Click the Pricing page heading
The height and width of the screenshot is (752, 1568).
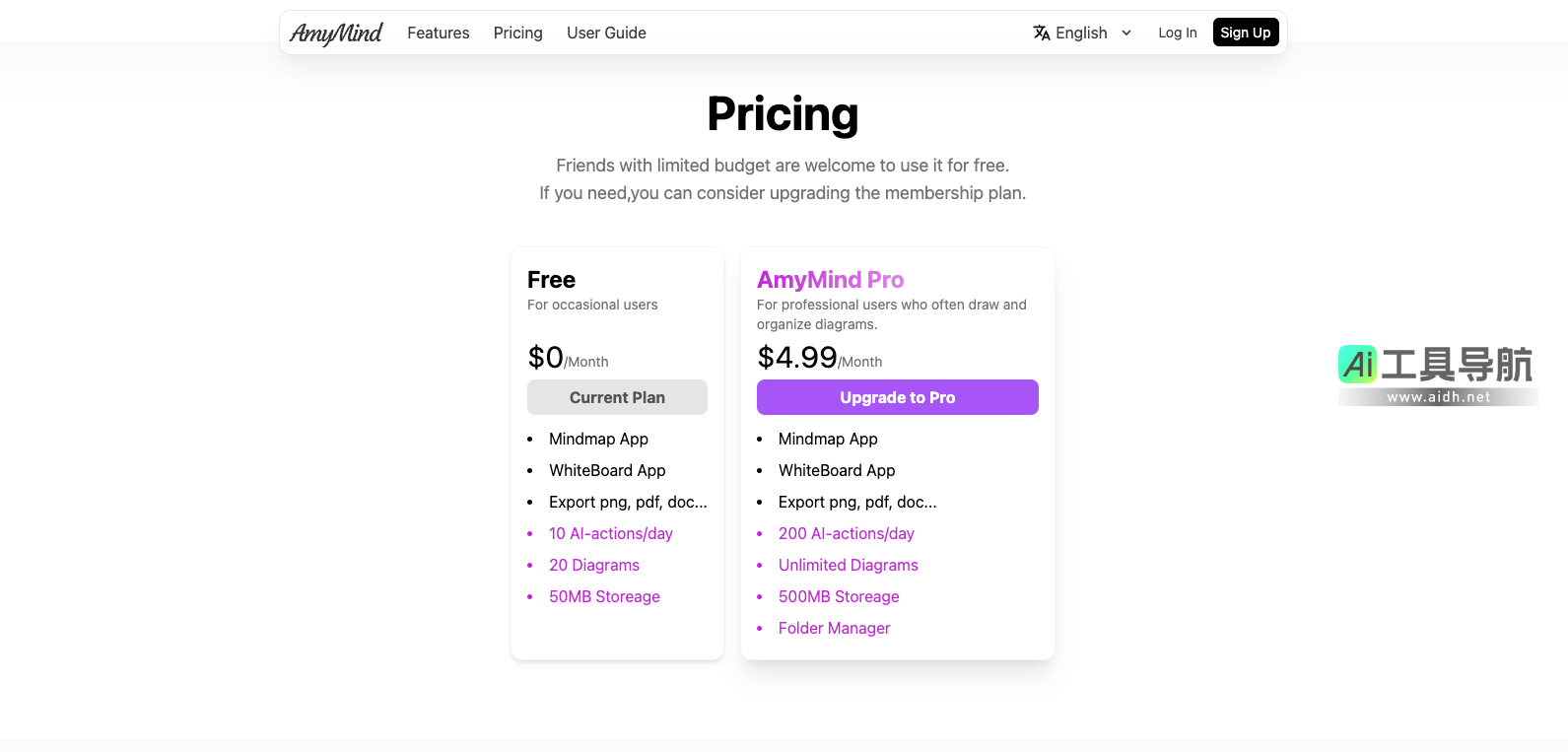[x=783, y=114]
